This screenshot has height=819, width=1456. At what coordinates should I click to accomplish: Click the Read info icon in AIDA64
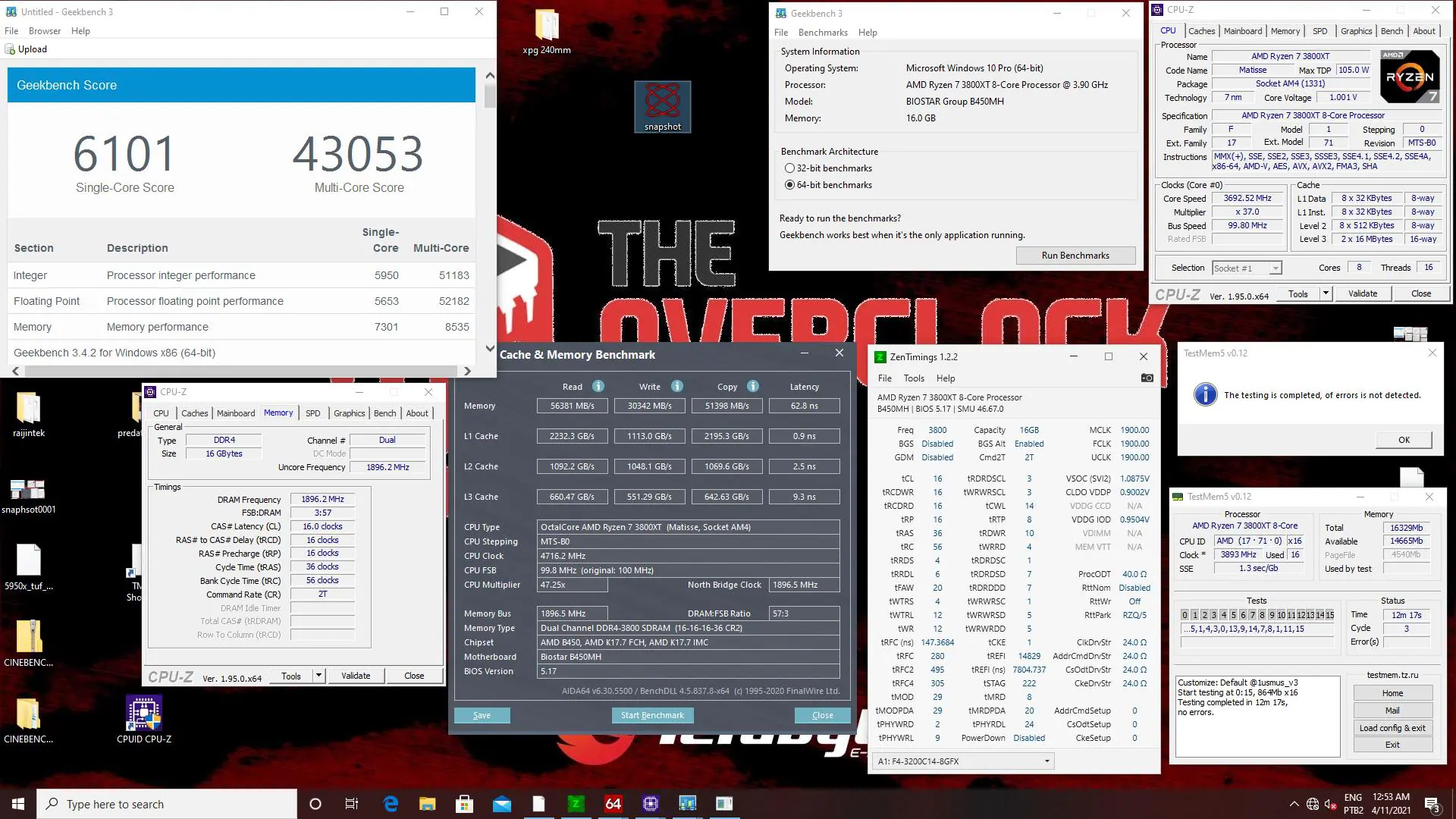coord(598,386)
